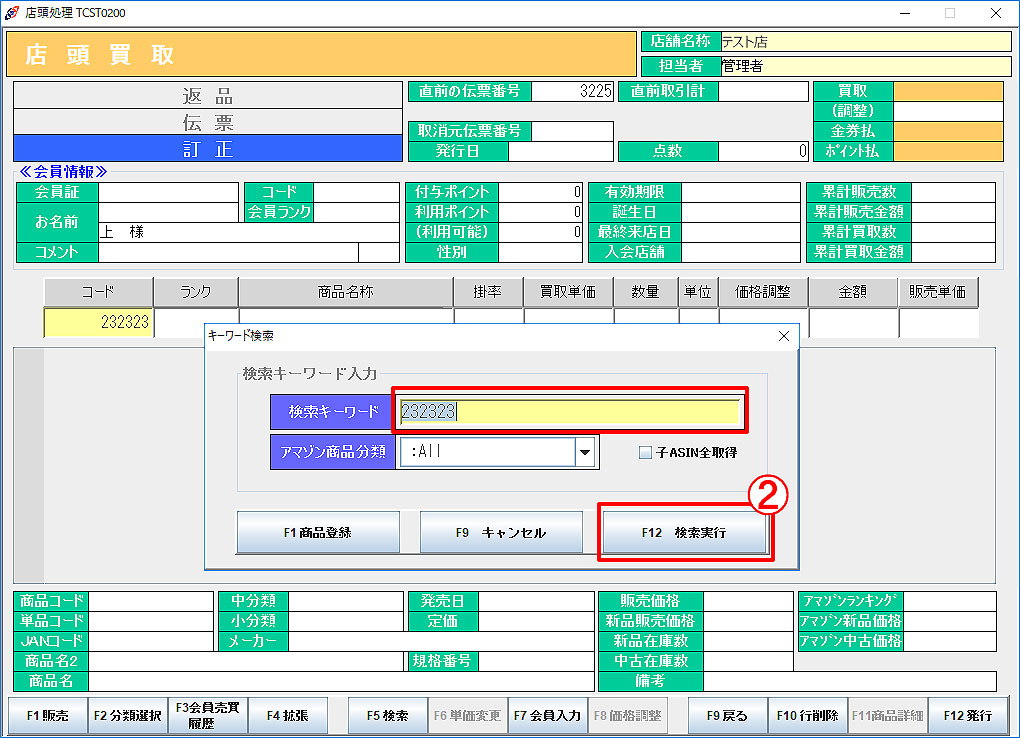Click the F1 商品登録 button
This screenshot has height=738, width=1020.
318,533
